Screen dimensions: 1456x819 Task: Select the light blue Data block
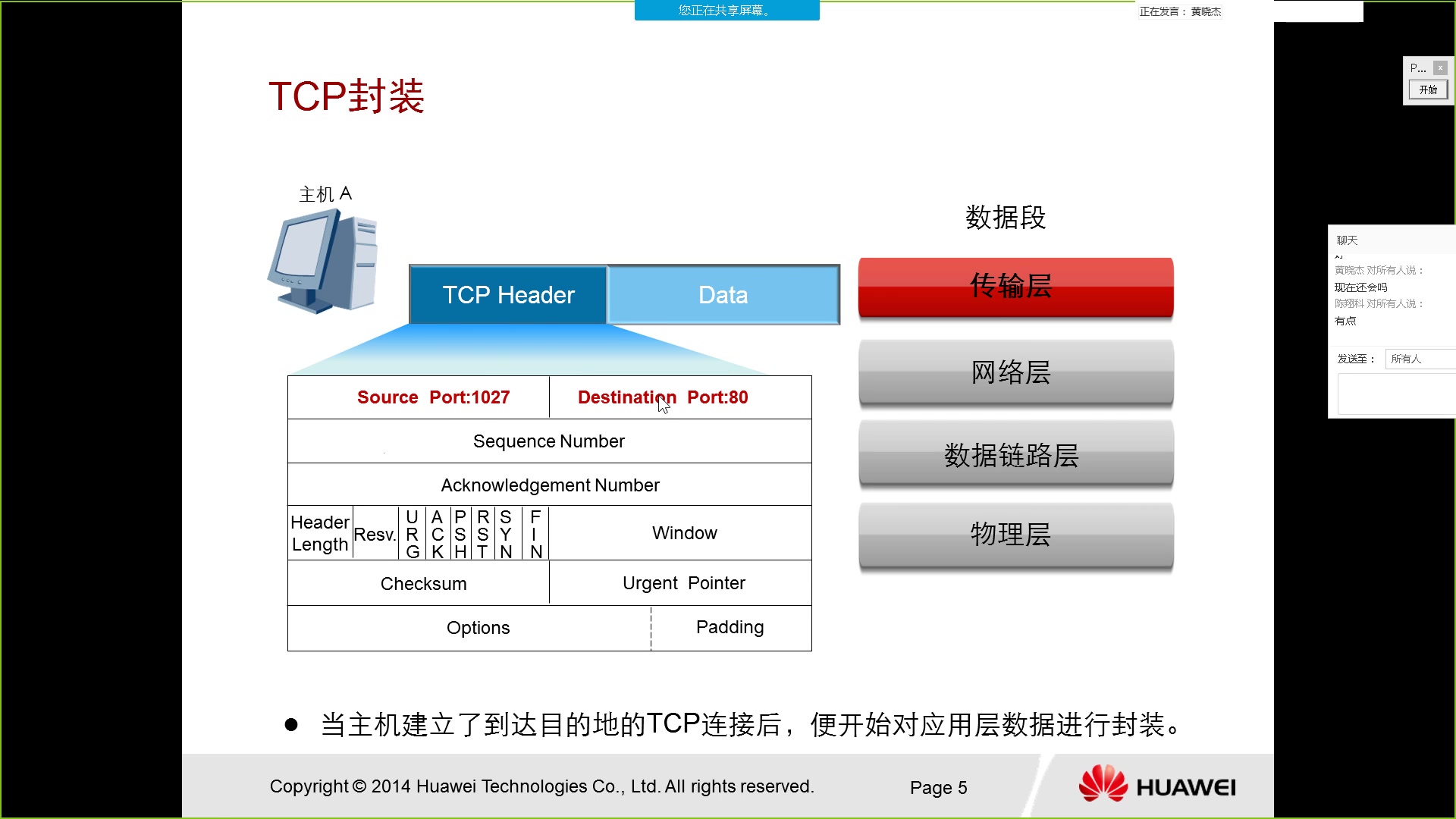point(723,295)
